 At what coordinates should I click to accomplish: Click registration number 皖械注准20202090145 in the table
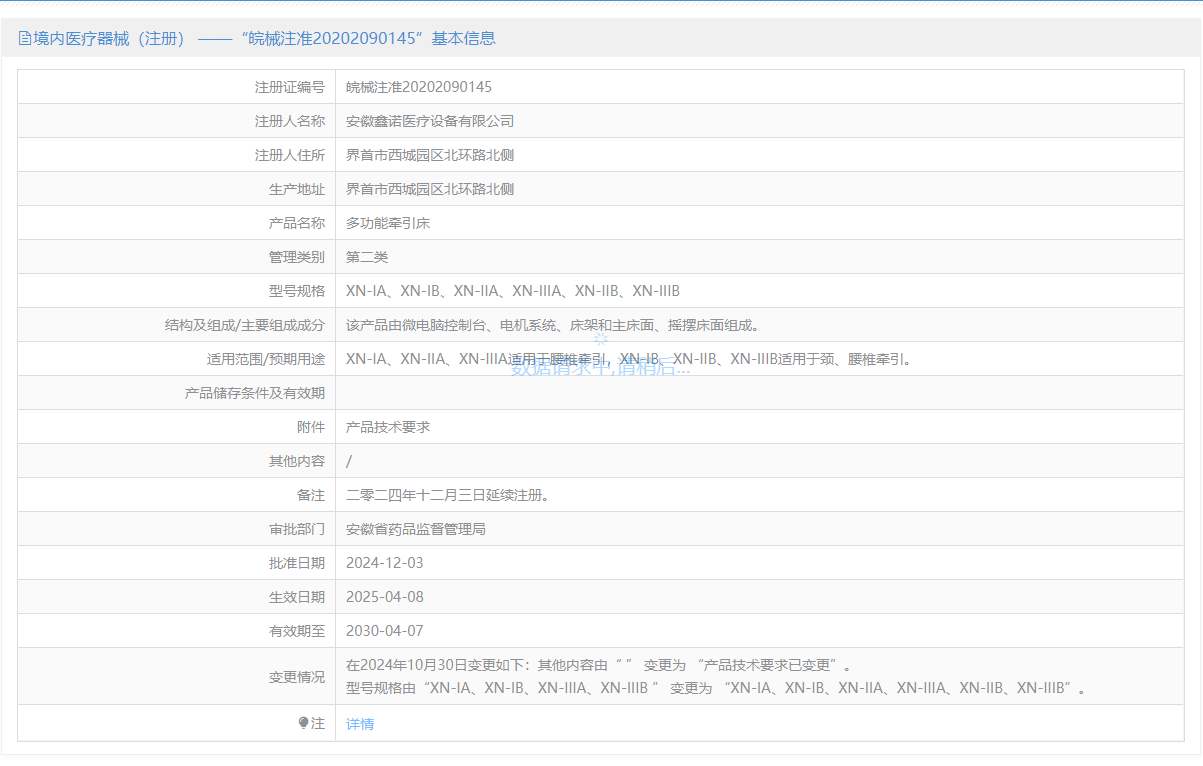(419, 87)
